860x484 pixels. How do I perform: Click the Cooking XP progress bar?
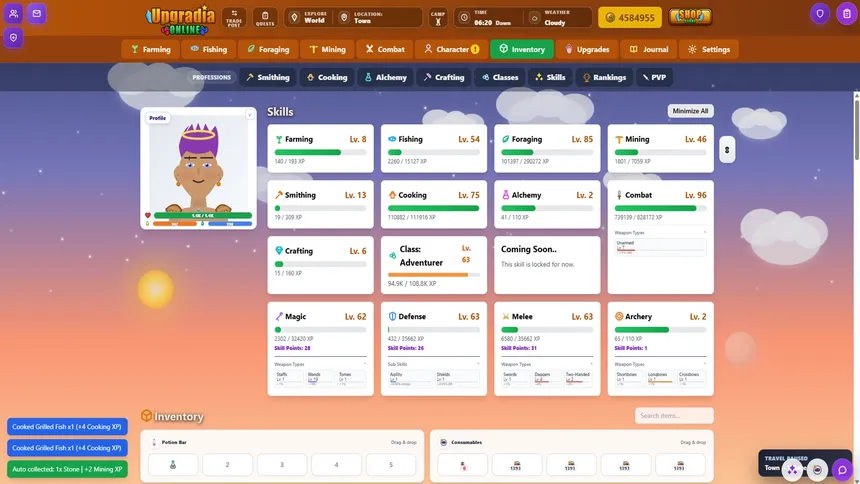point(433,209)
